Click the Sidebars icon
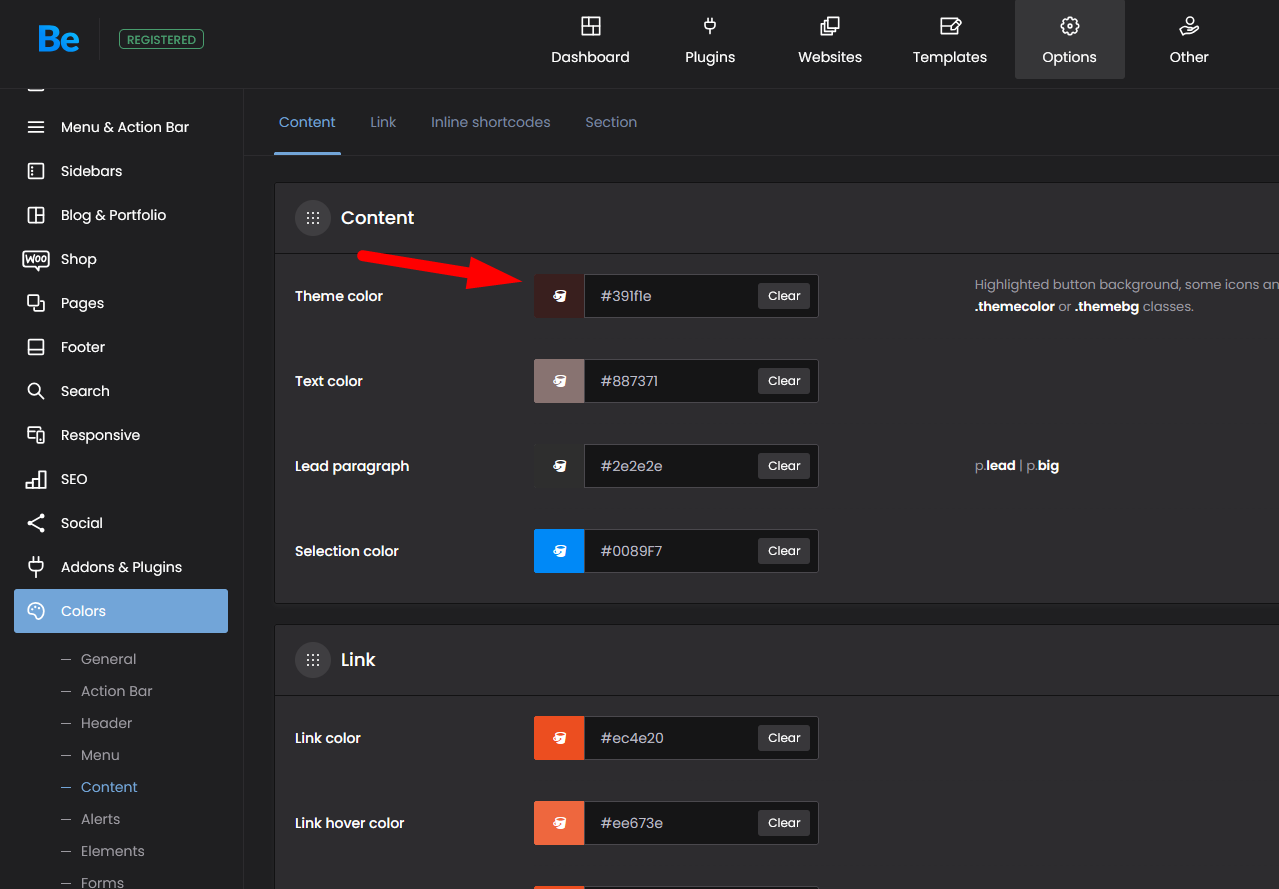This screenshot has height=889, width=1279. [x=36, y=171]
